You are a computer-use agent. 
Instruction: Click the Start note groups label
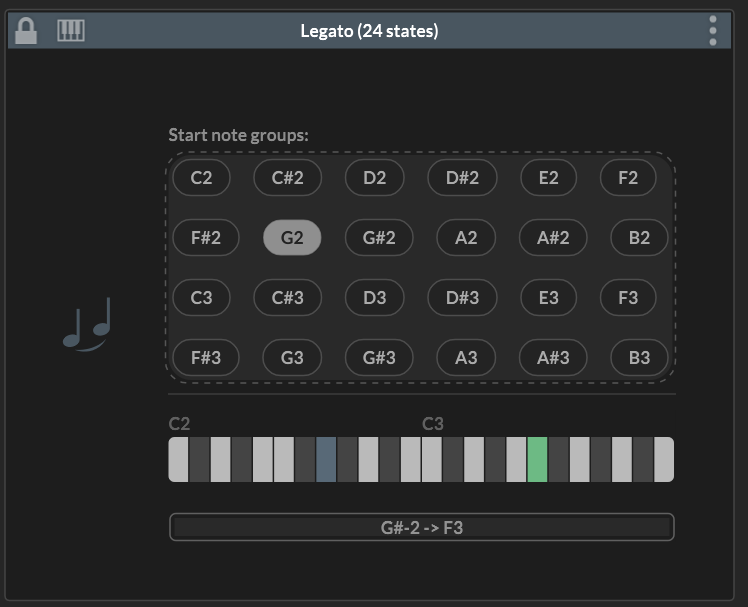[239, 135]
